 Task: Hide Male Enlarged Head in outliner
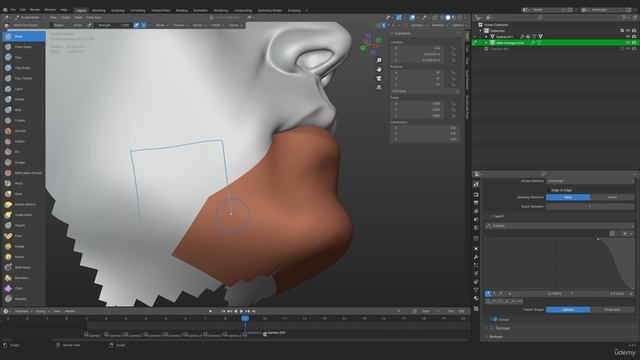pyautogui.click(x=628, y=42)
